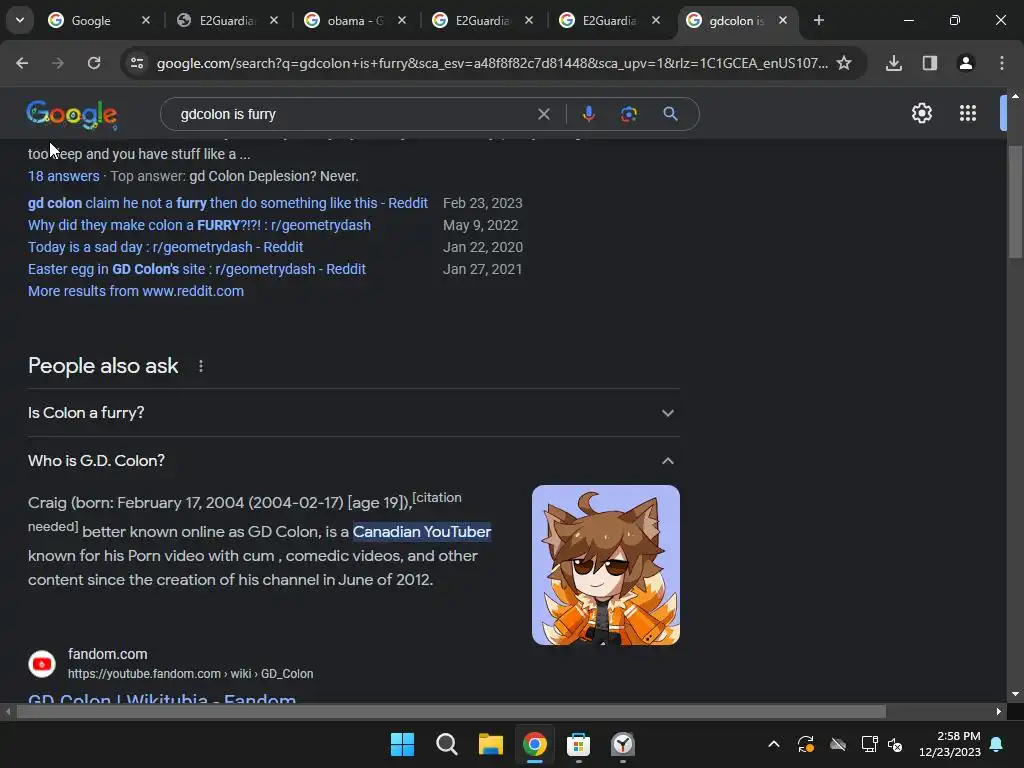Open Chrome three-dot menu
The image size is (1024, 768).
(1001, 63)
